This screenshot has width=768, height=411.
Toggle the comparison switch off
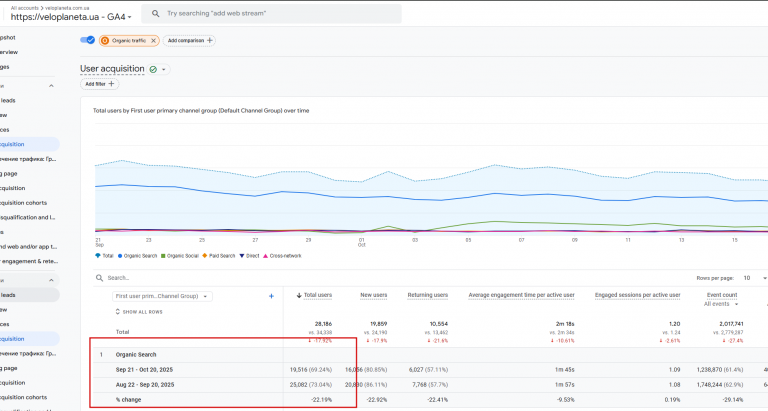point(87,40)
